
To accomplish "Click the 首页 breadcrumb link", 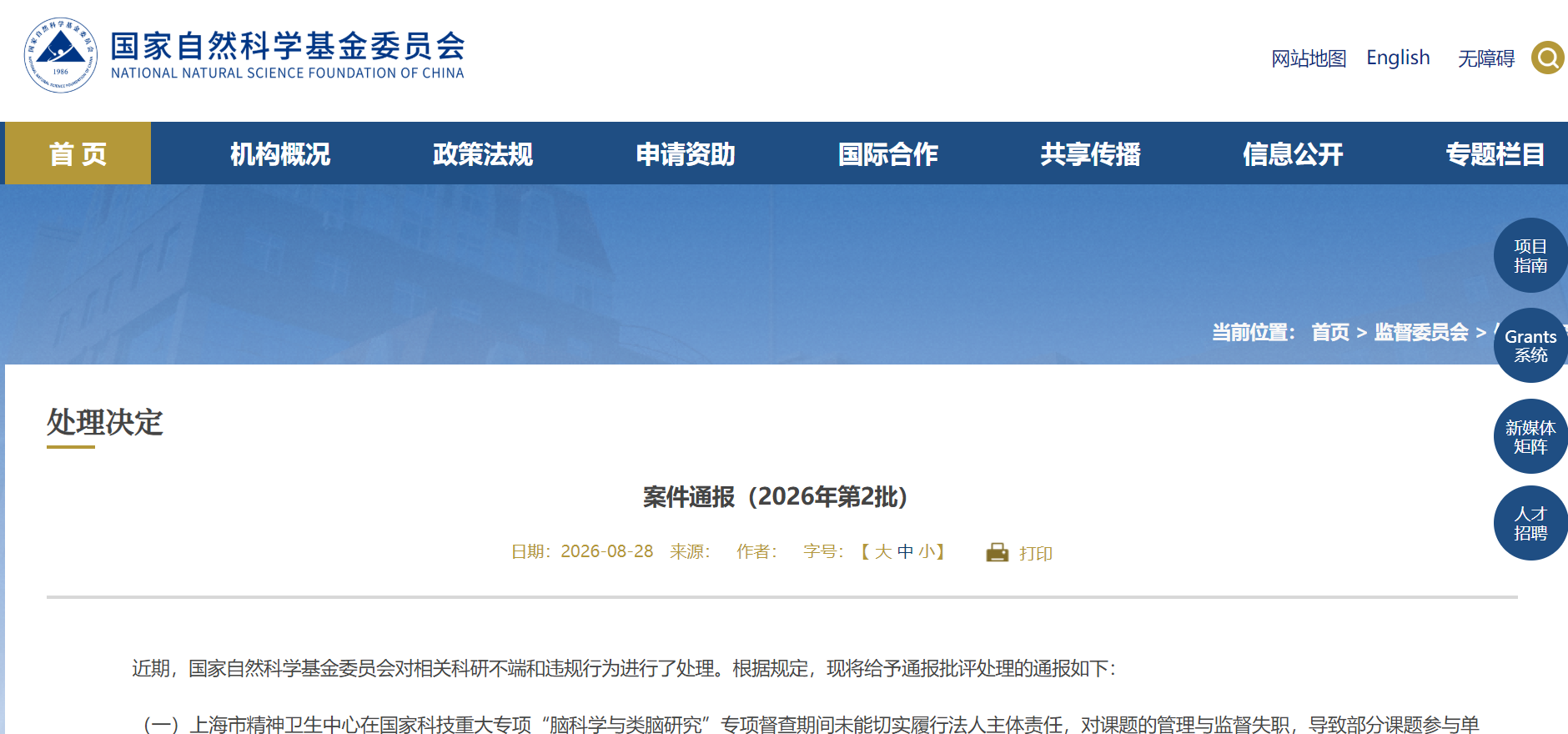I will pyautogui.click(x=1330, y=332).
